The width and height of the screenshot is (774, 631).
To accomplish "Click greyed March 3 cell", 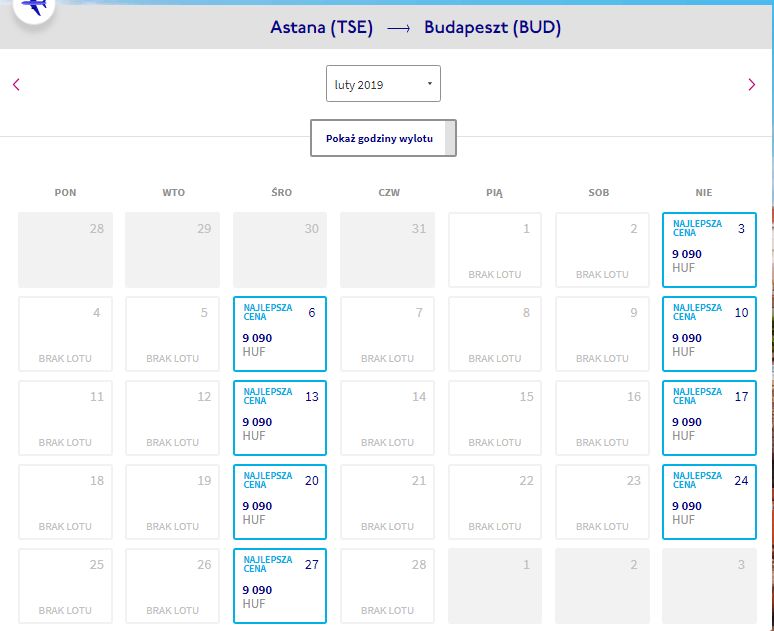I will (709, 586).
